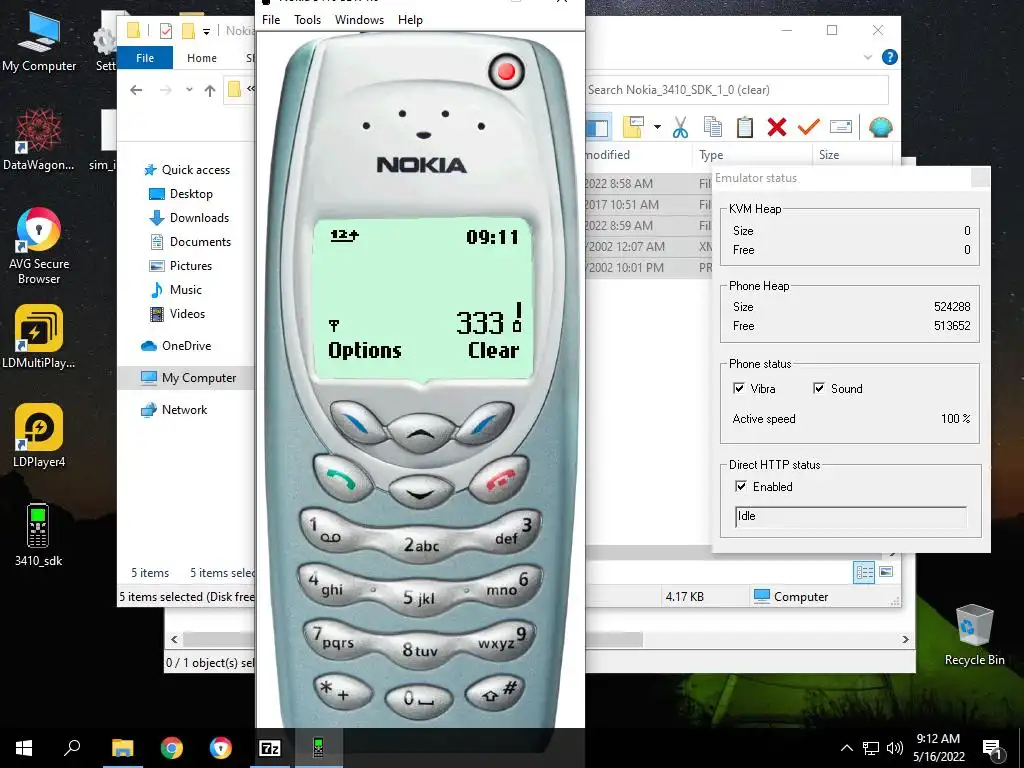Click the 1 voicemail key on keypad
The height and width of the screenshot is (768, 1024).
tap(327, 530)
